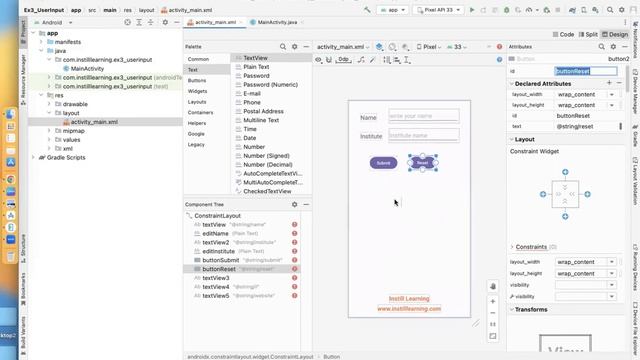The image size is (640, 360).
Task: Click the select opened file target icon
Action: point(127,22)
